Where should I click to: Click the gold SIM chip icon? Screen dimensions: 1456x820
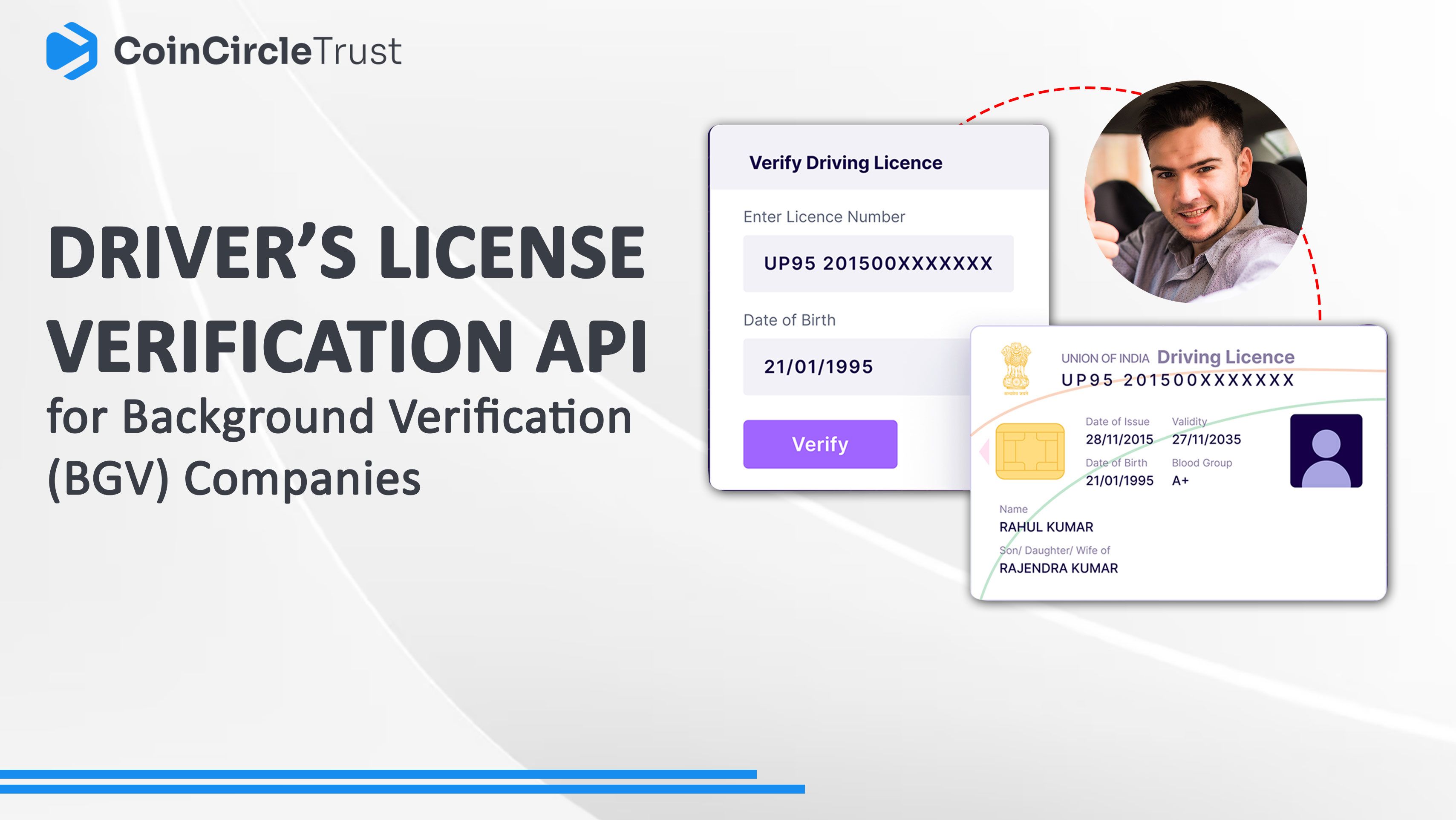tap(1029, 451)
